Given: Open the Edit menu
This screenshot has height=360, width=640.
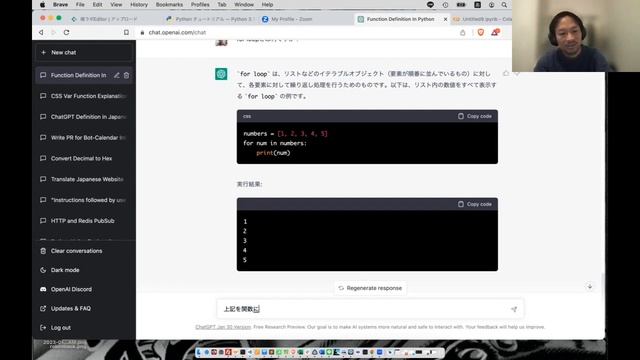Looking at the screenshot, I should tap(97, 5).
